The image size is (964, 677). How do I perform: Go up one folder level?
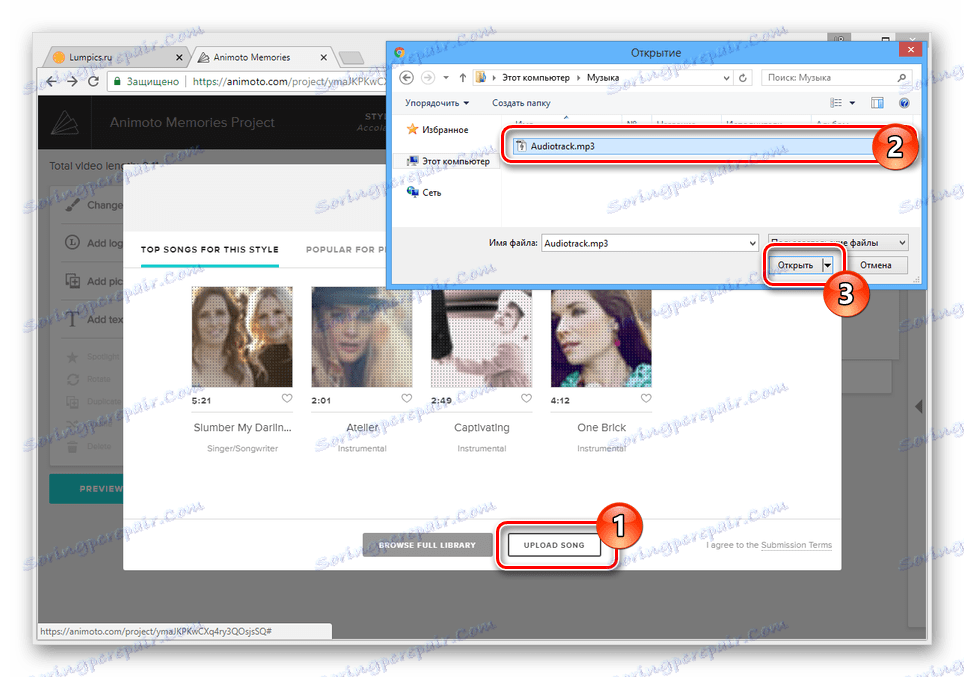[463, 77]
